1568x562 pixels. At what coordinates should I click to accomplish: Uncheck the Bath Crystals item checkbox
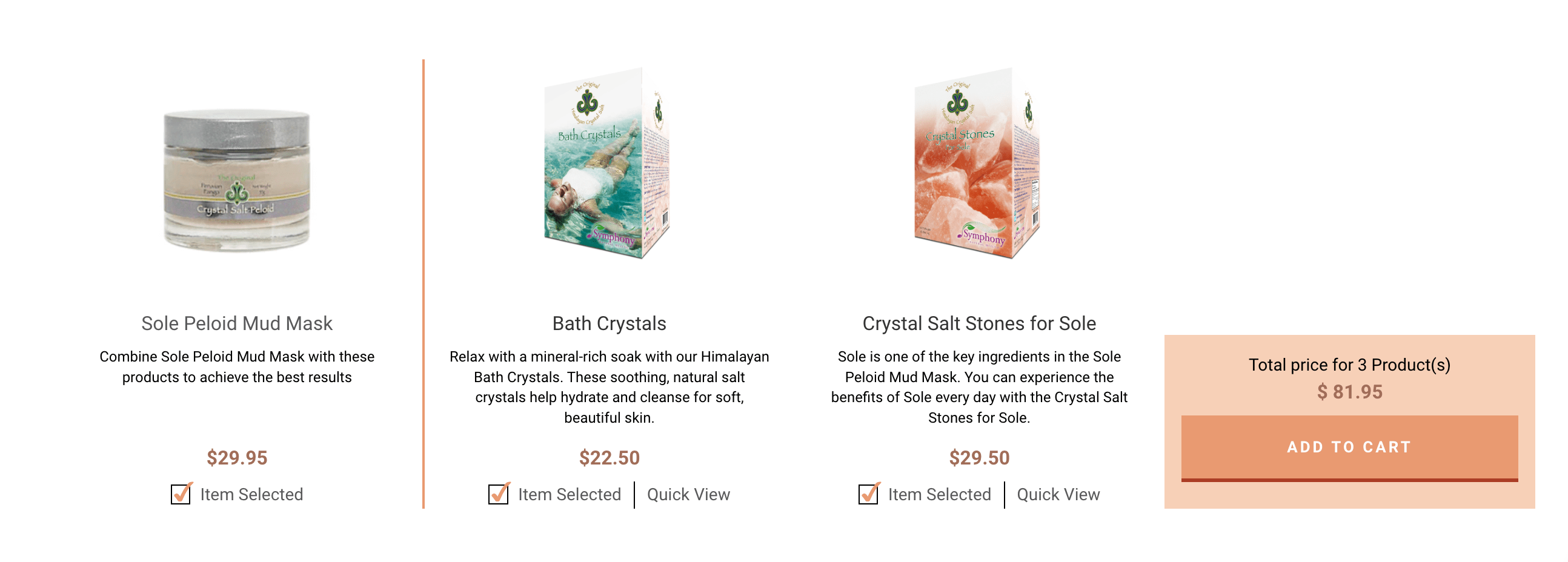click(x=499, y=495)
